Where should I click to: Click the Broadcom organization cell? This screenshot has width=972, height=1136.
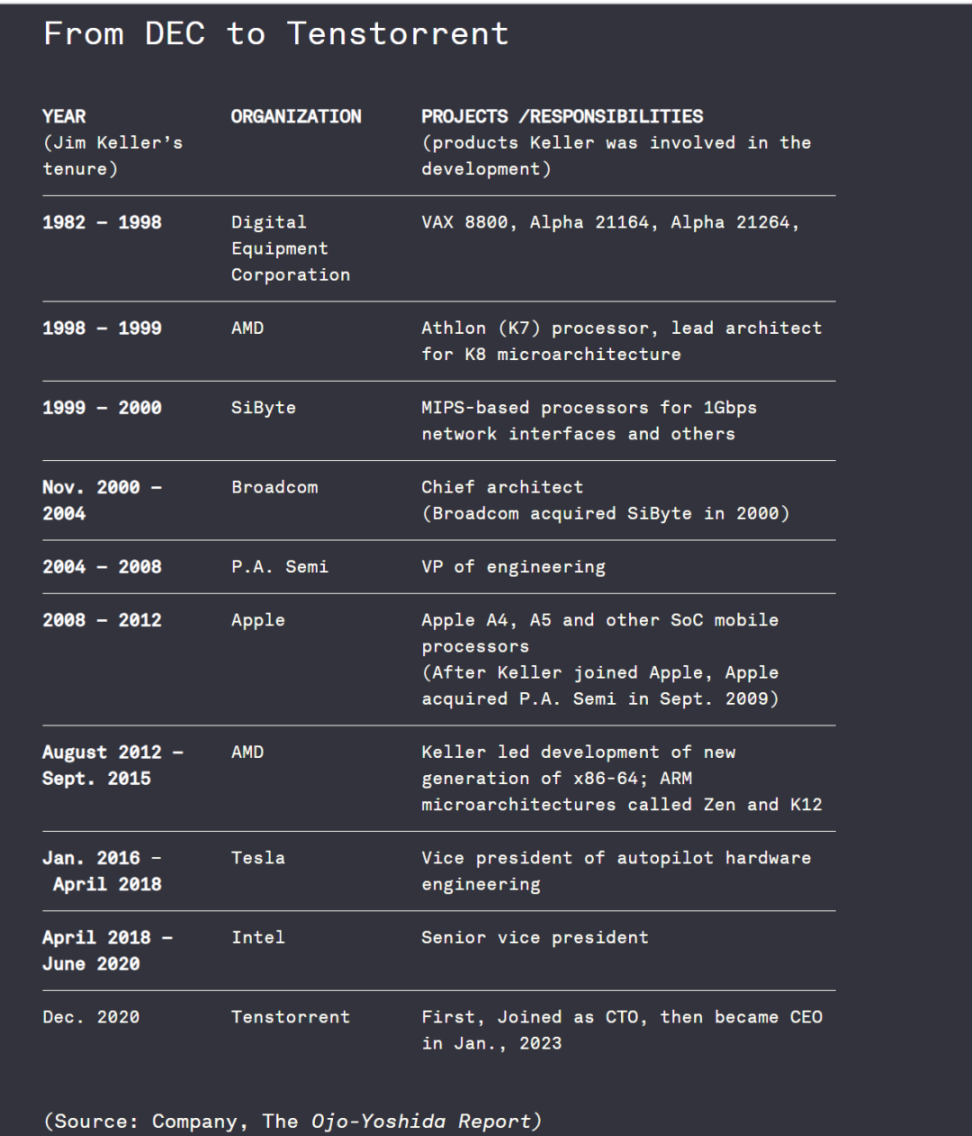coord(275,487)
